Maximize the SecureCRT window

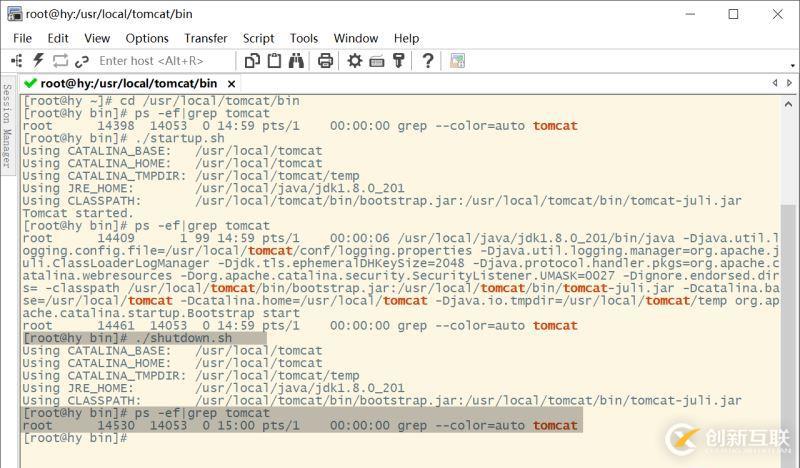coord(733,14)
